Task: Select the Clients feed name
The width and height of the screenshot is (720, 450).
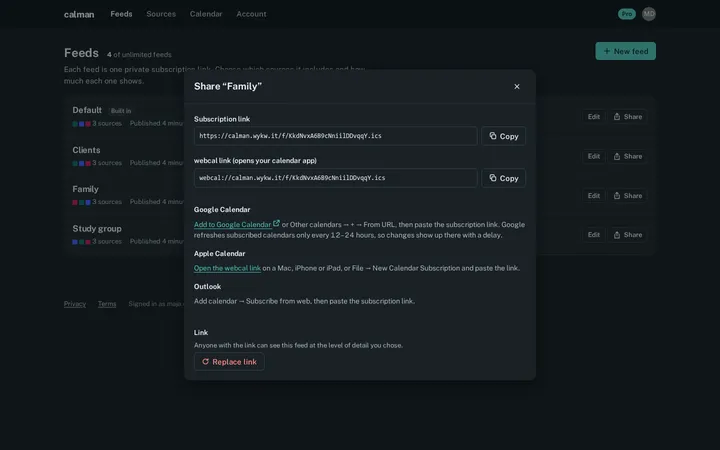Action: (x=86, y=150)
